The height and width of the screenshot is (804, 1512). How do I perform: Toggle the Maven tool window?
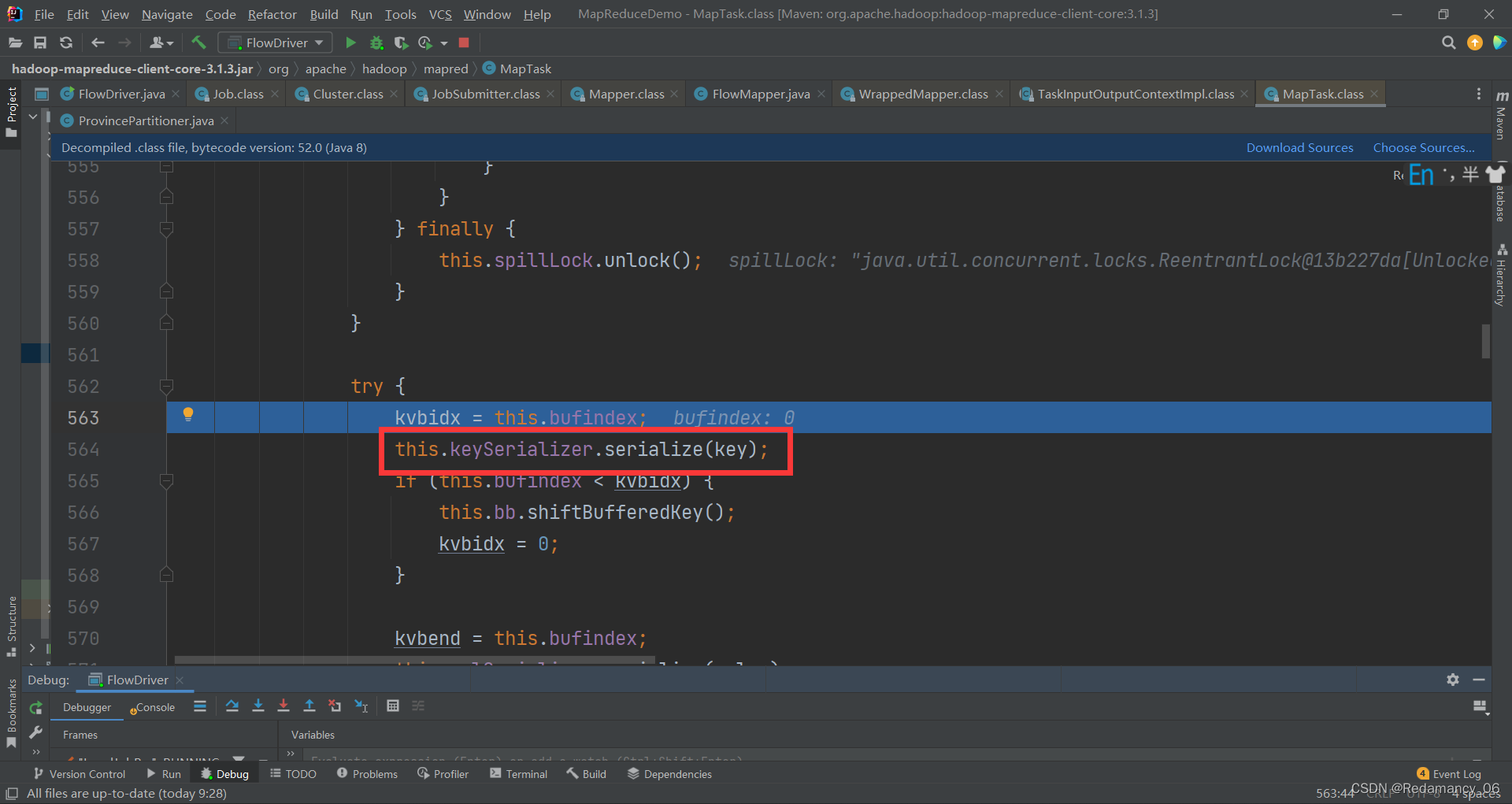click(x=1501, y=115)
